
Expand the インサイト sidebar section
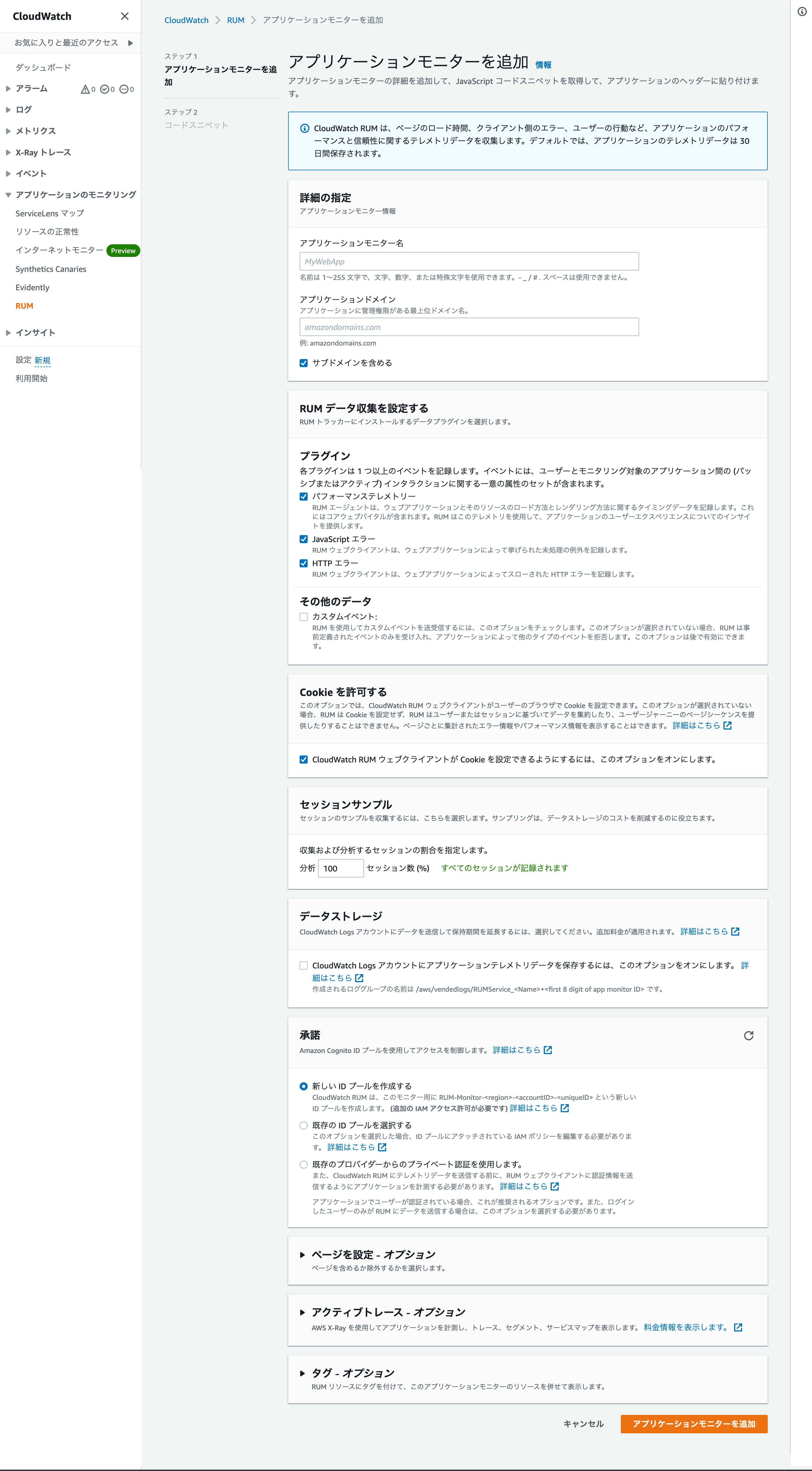8,332
